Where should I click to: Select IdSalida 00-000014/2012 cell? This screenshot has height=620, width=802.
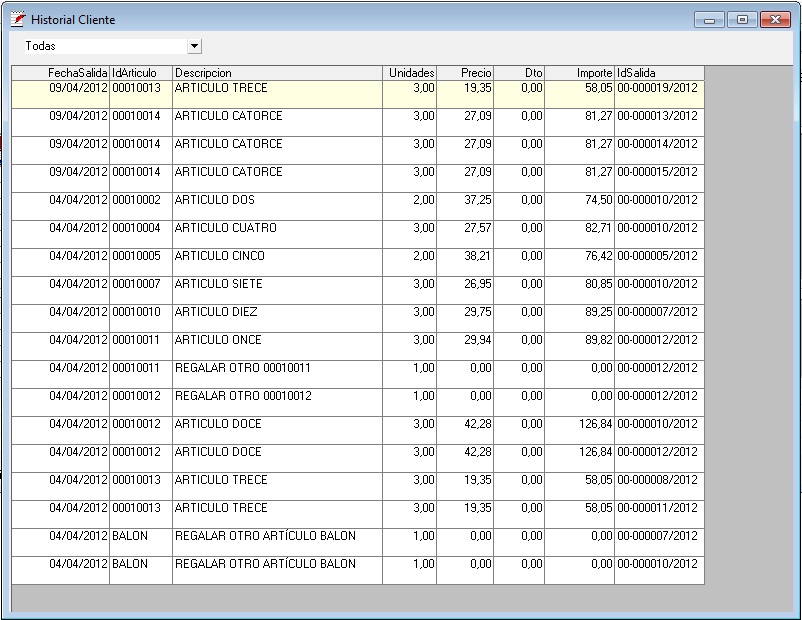point(659,150)
